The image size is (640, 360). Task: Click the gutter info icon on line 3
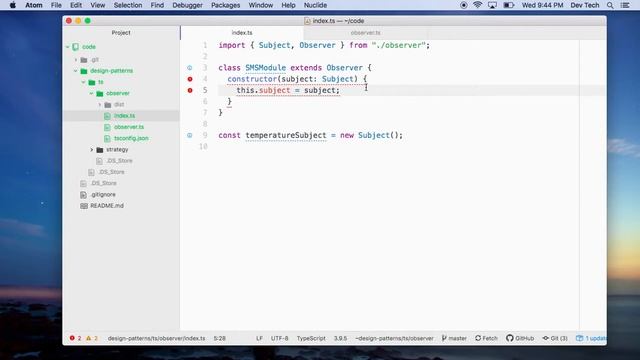click(190, 68)
